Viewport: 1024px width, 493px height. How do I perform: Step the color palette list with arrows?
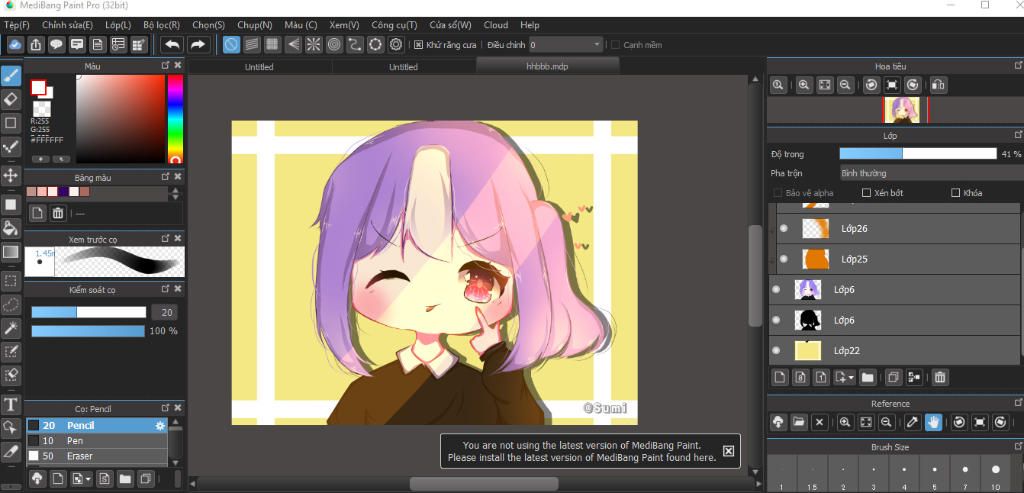click(174, 193)
